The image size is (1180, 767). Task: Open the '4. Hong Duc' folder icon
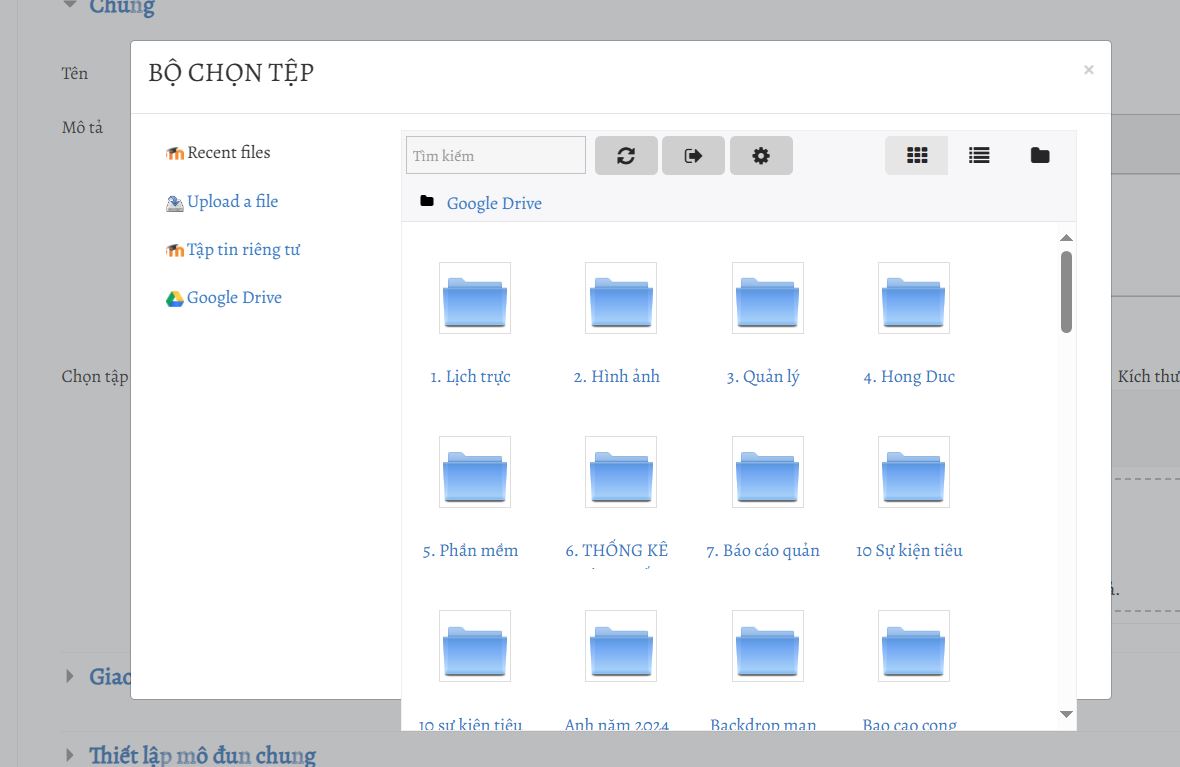click(914, 298)
